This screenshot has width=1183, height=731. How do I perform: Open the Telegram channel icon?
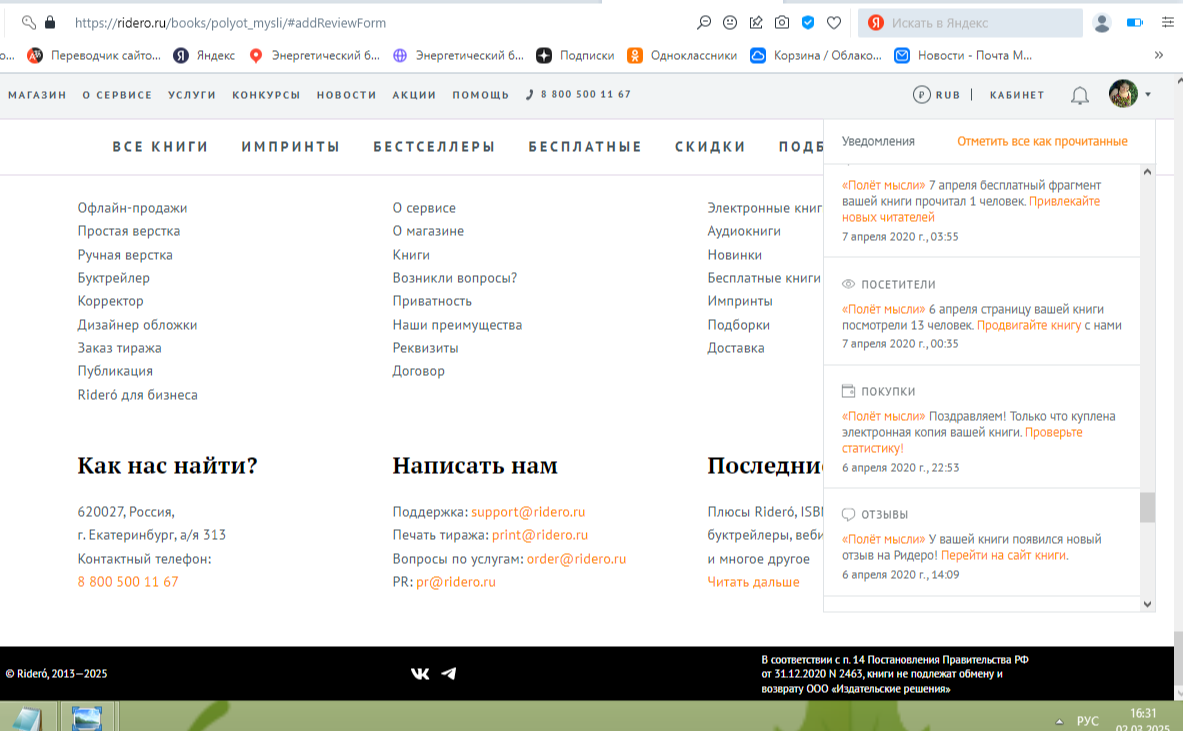coord(449,674)
